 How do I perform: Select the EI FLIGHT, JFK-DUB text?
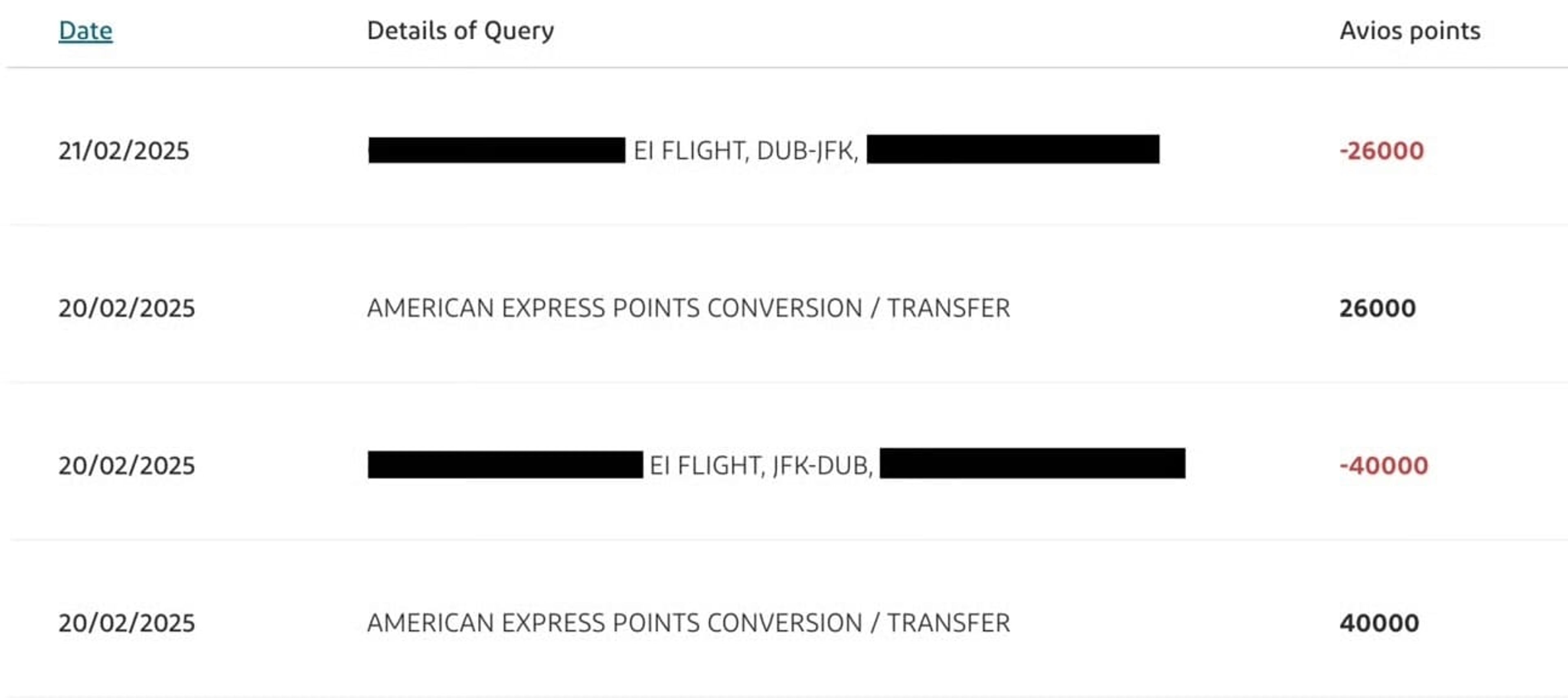click(761, 465)
